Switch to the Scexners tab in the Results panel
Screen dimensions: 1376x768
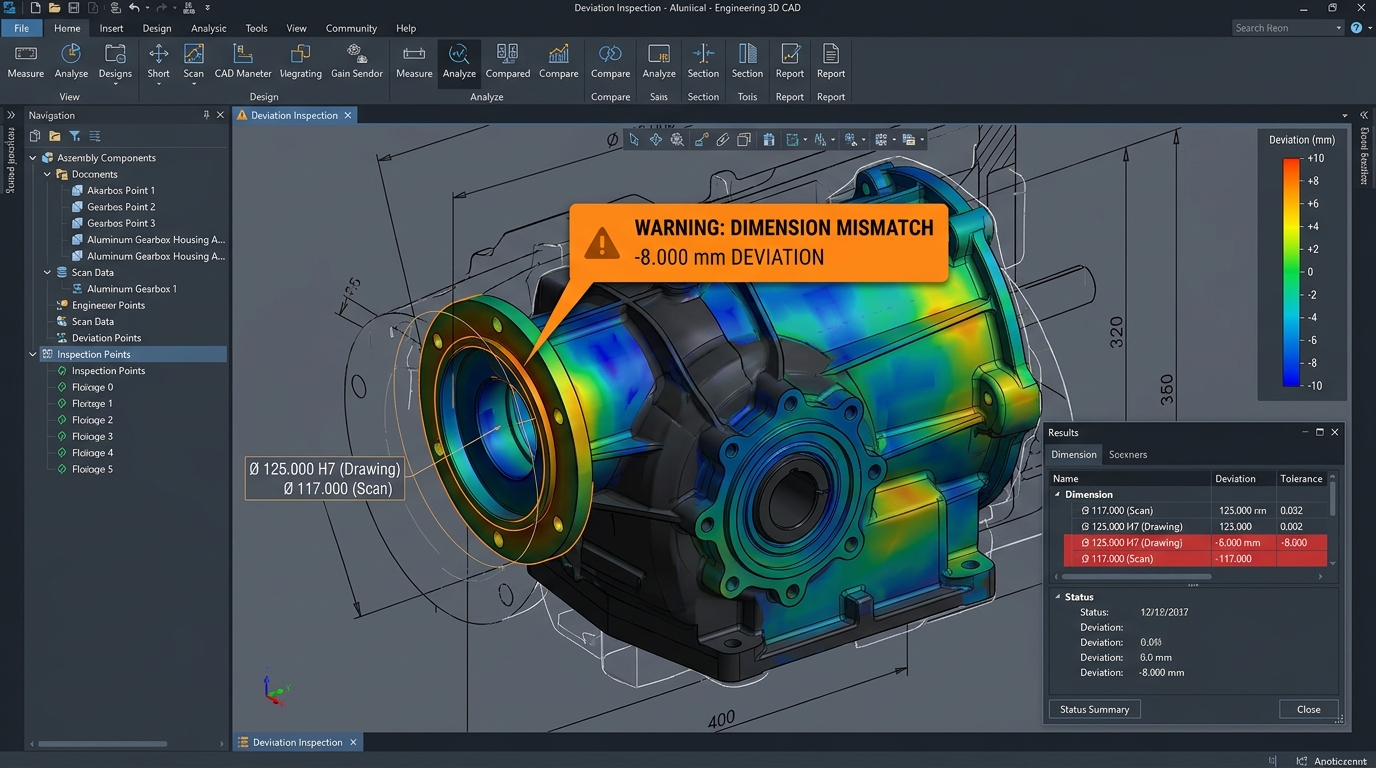click(x=1128, y=455)
